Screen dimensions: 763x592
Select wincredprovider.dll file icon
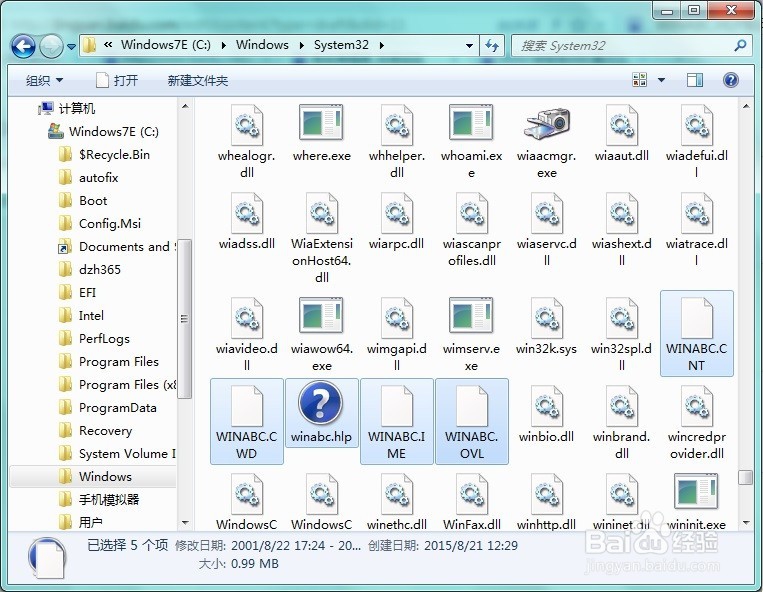(x=696, y=406)
